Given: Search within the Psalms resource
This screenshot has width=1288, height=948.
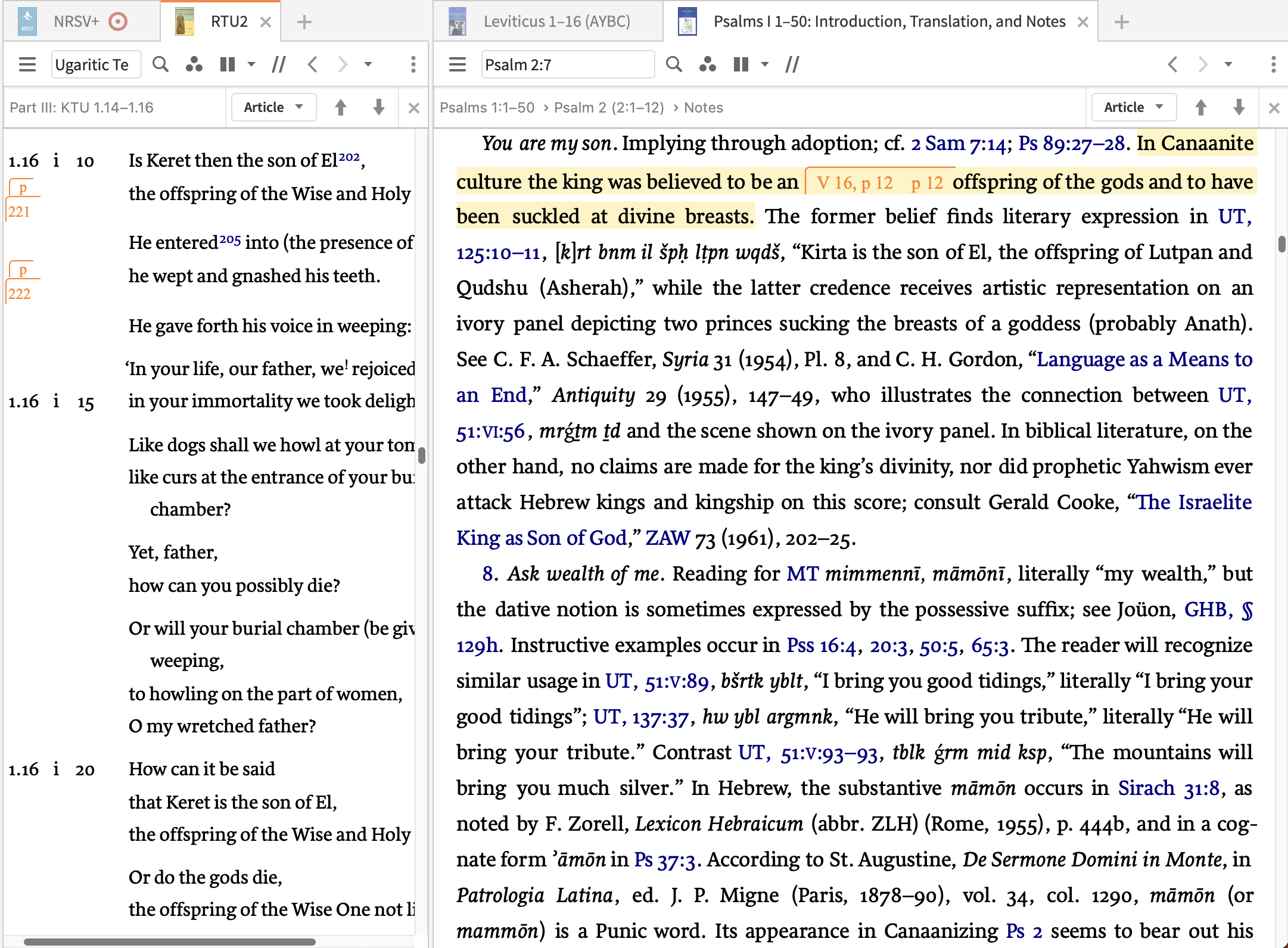Looking at the screenshot, I should (x=674, y=64).
